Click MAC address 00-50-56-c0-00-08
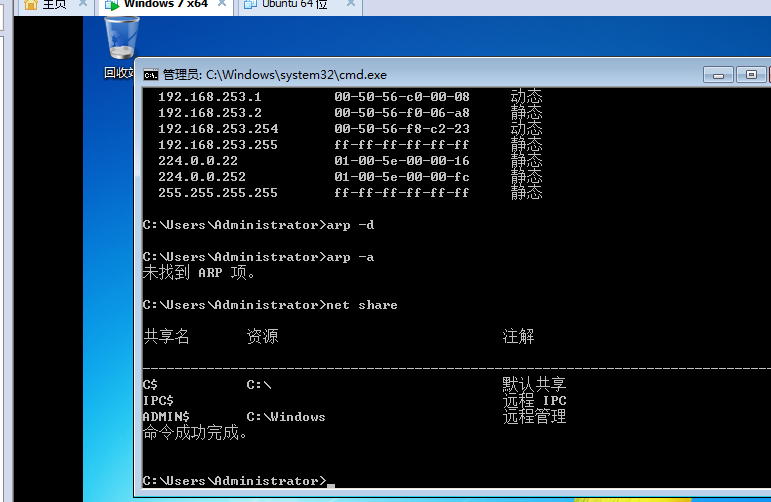 coord(402,97)
